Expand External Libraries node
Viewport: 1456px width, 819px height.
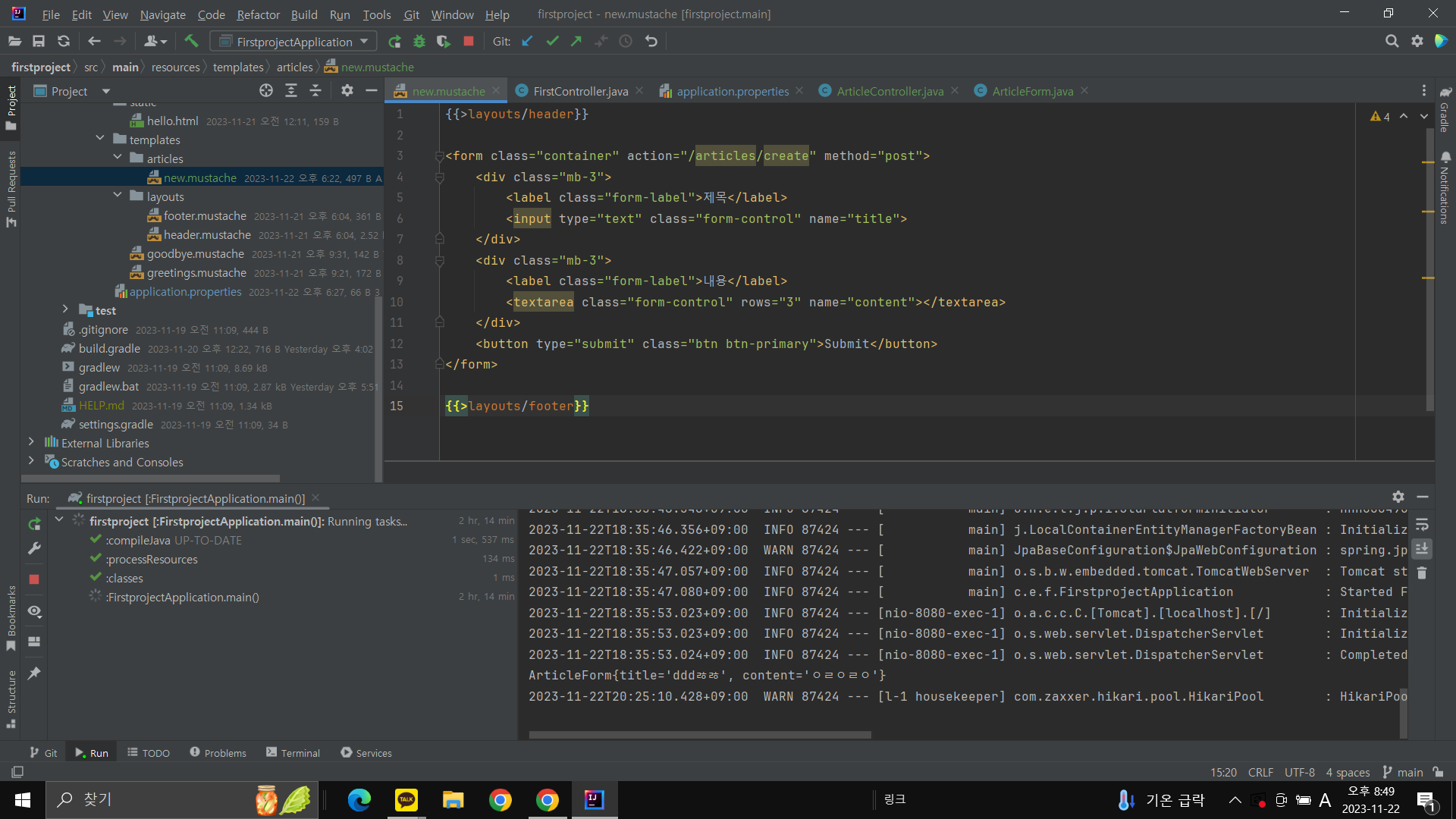(31, 442)
